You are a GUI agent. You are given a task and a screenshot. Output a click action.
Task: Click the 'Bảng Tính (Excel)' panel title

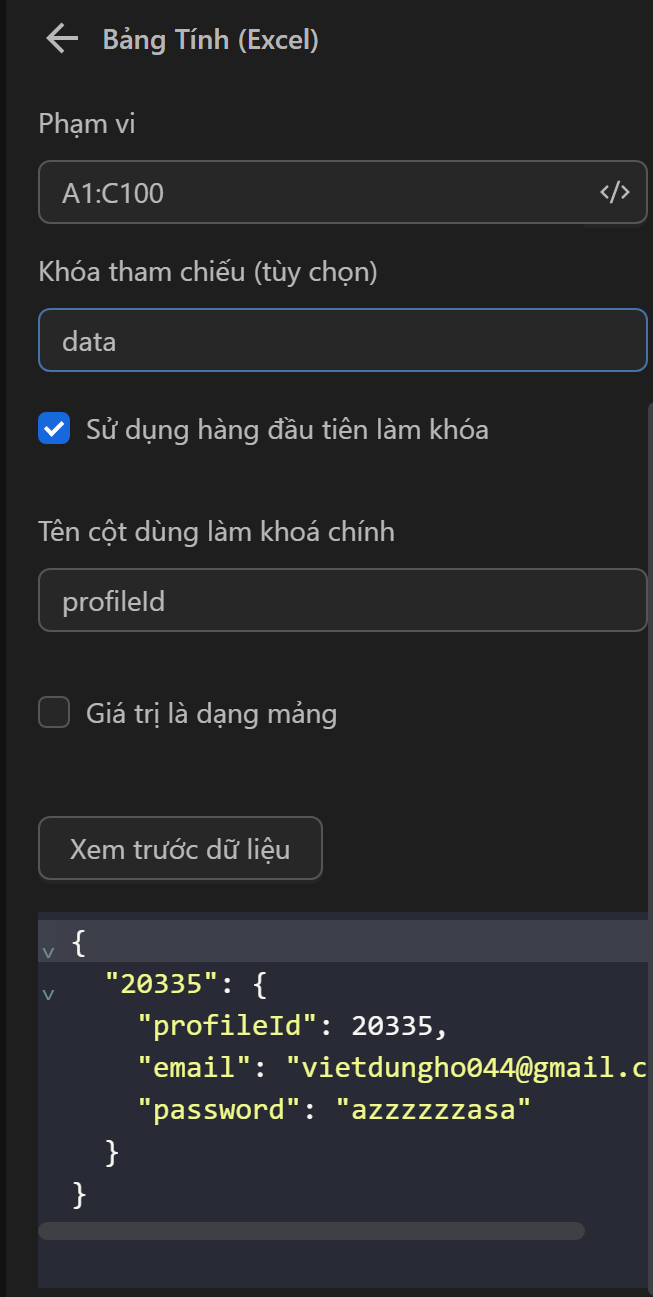coord(210,40)
